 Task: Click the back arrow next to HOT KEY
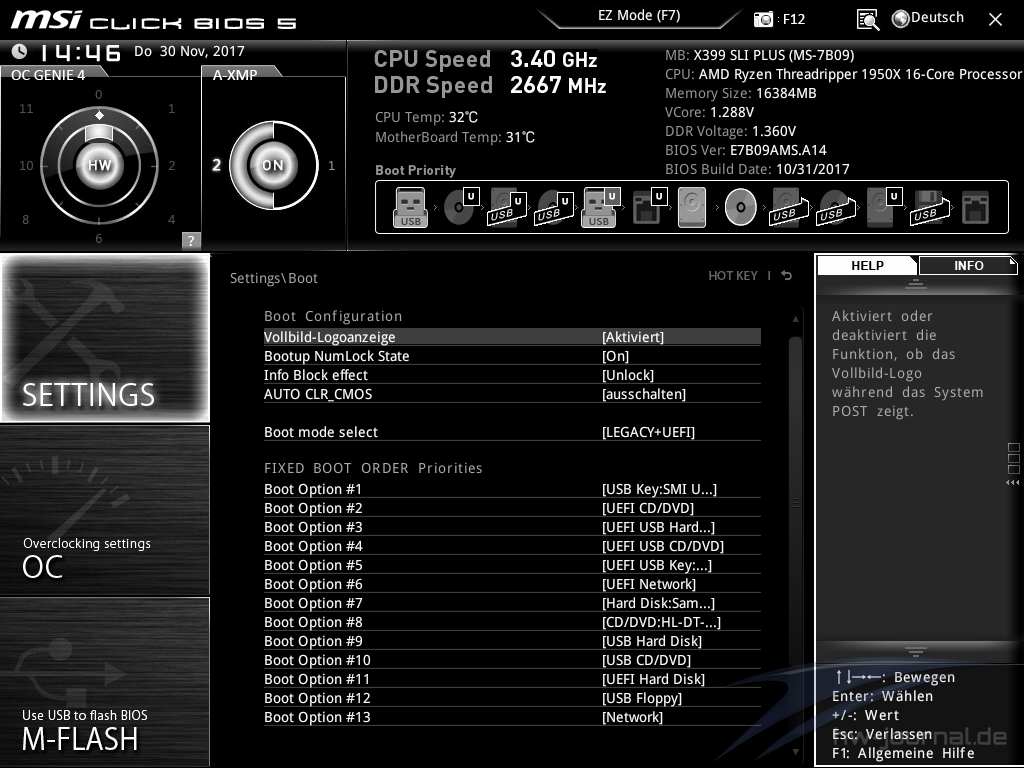pyautogui.click(x=787, y=276)
